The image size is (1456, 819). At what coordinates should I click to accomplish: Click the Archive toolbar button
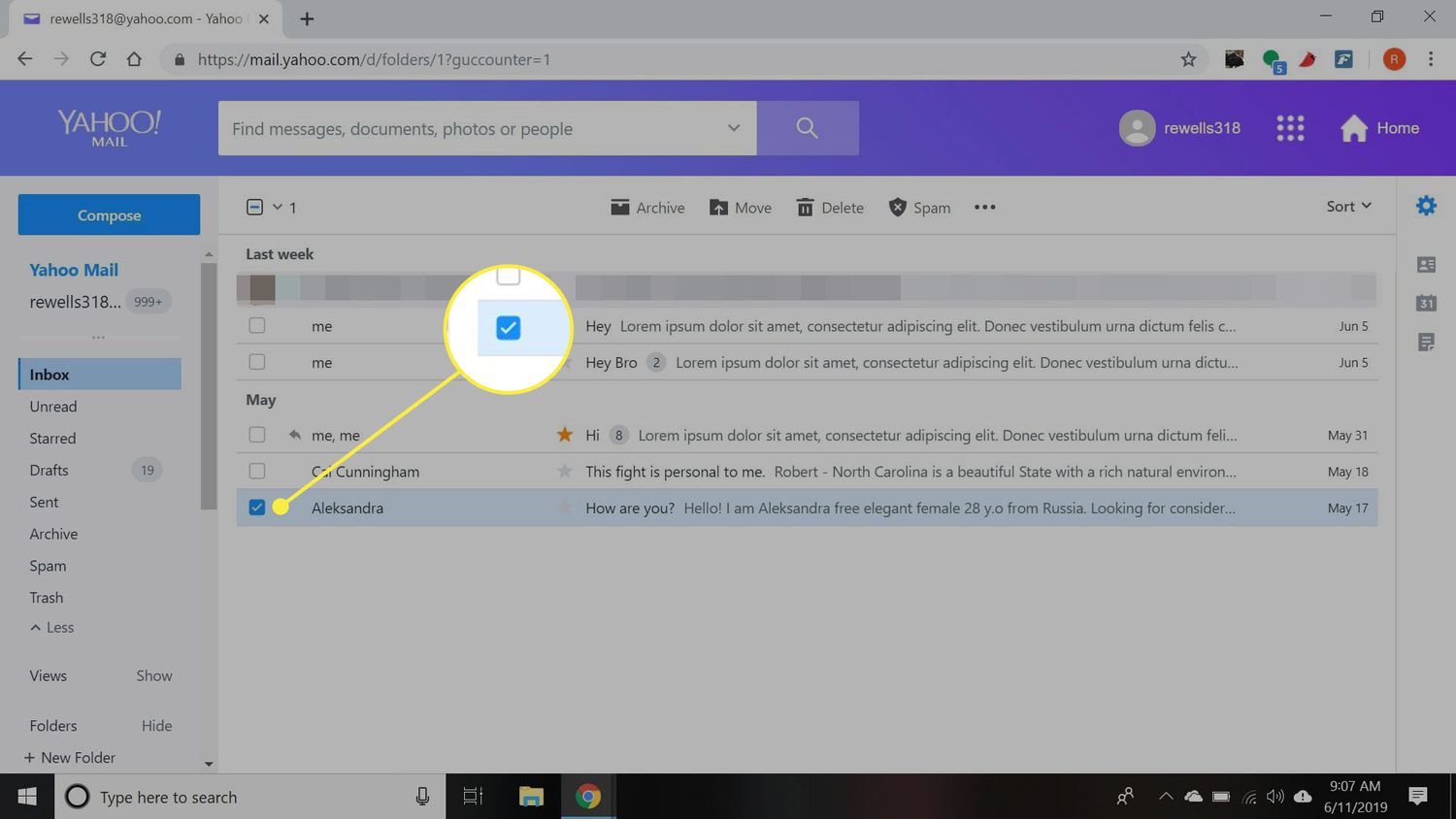click(647, 208)
